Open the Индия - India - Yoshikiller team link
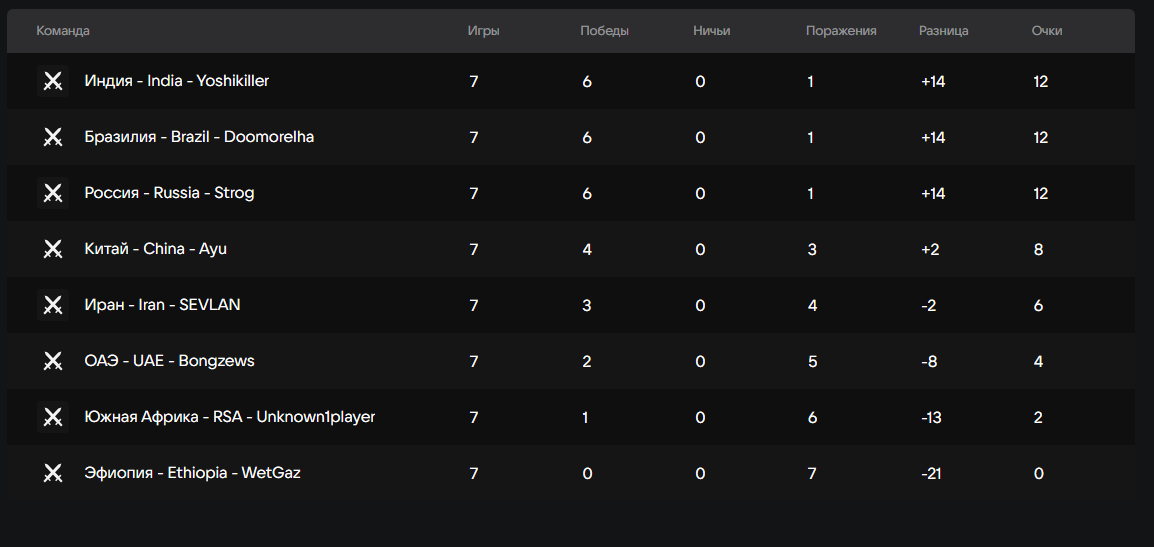This screenshot has height=547, width=1154. [x=177, y=81]
